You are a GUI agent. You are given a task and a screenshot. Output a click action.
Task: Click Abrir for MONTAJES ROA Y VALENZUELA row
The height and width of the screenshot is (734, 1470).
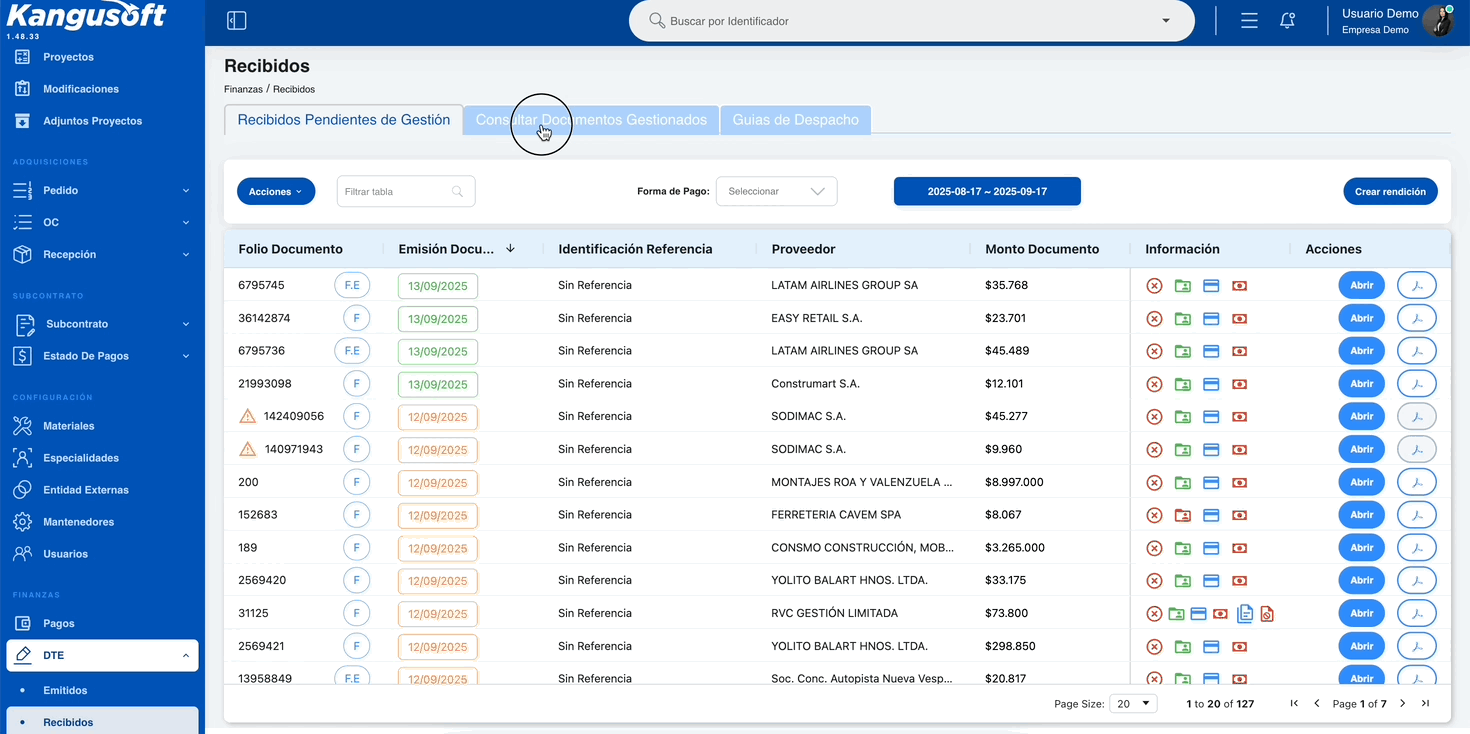coord(1361,482)
